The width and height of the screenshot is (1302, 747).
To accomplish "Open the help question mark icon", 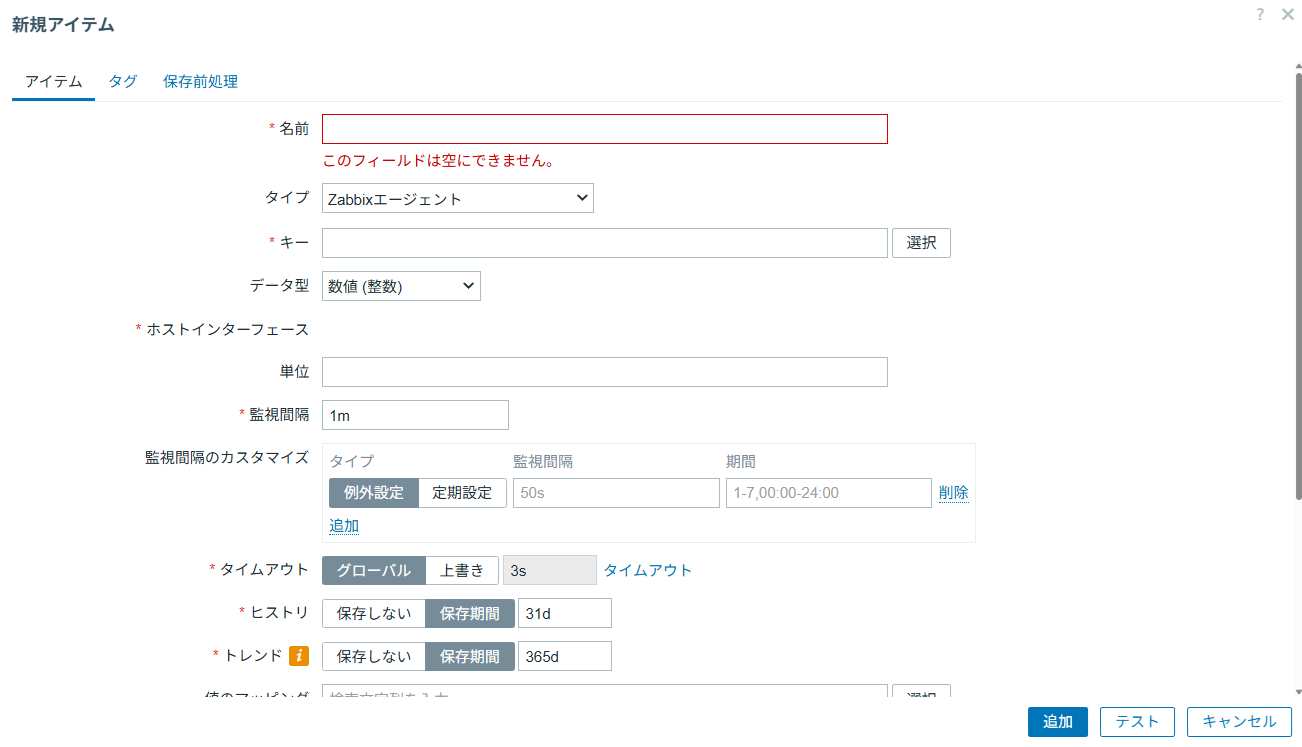I will click(1260, 14).
